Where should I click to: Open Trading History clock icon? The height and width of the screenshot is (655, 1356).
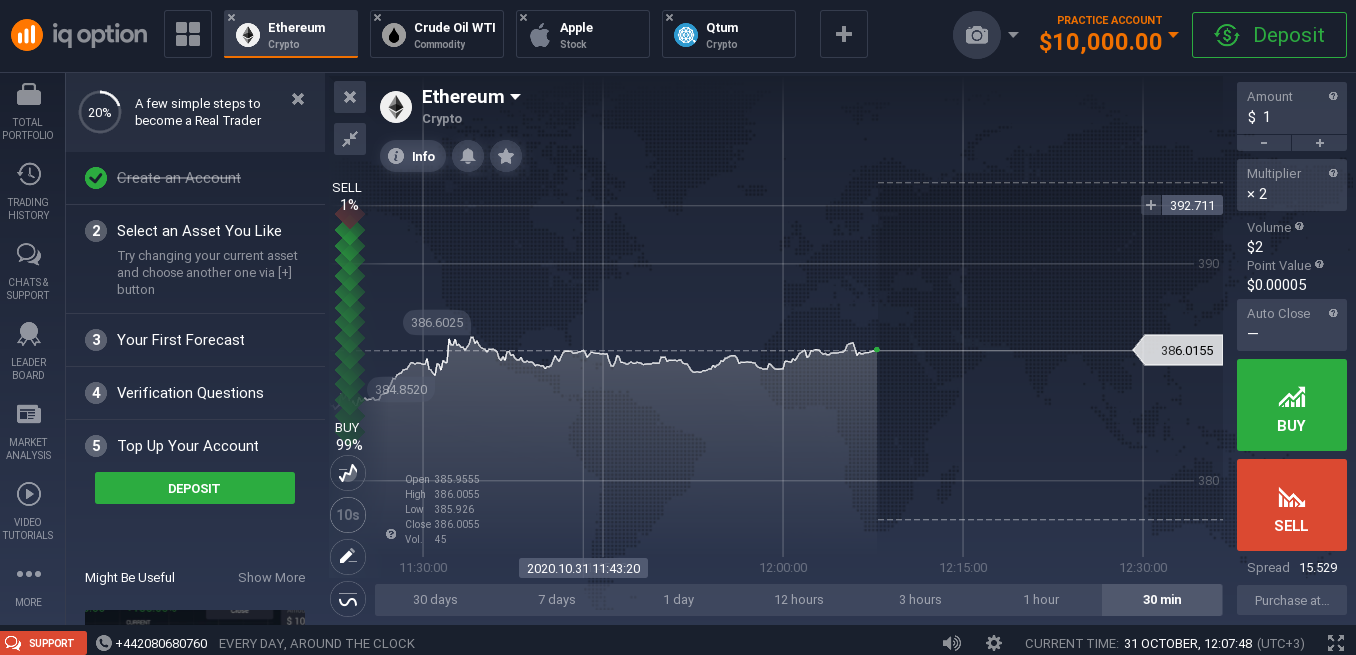click(x=29, y=174)
